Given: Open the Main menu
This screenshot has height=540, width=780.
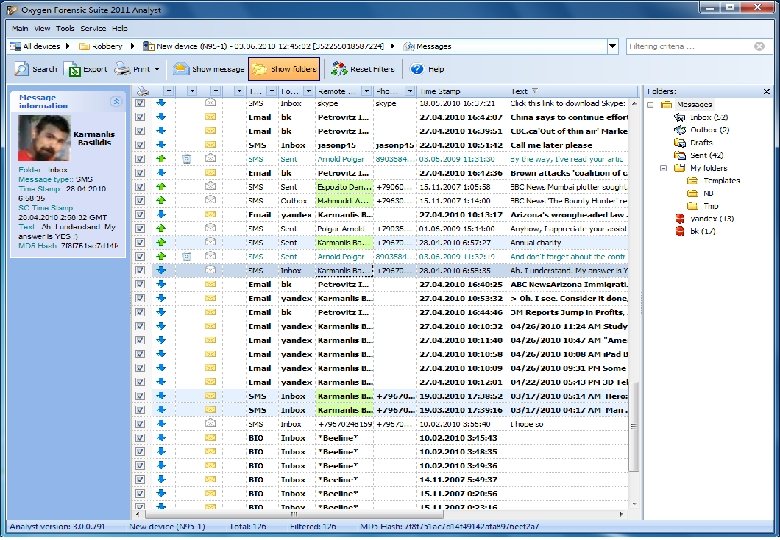Looking at the screenshot, I should tap(20, 28).
